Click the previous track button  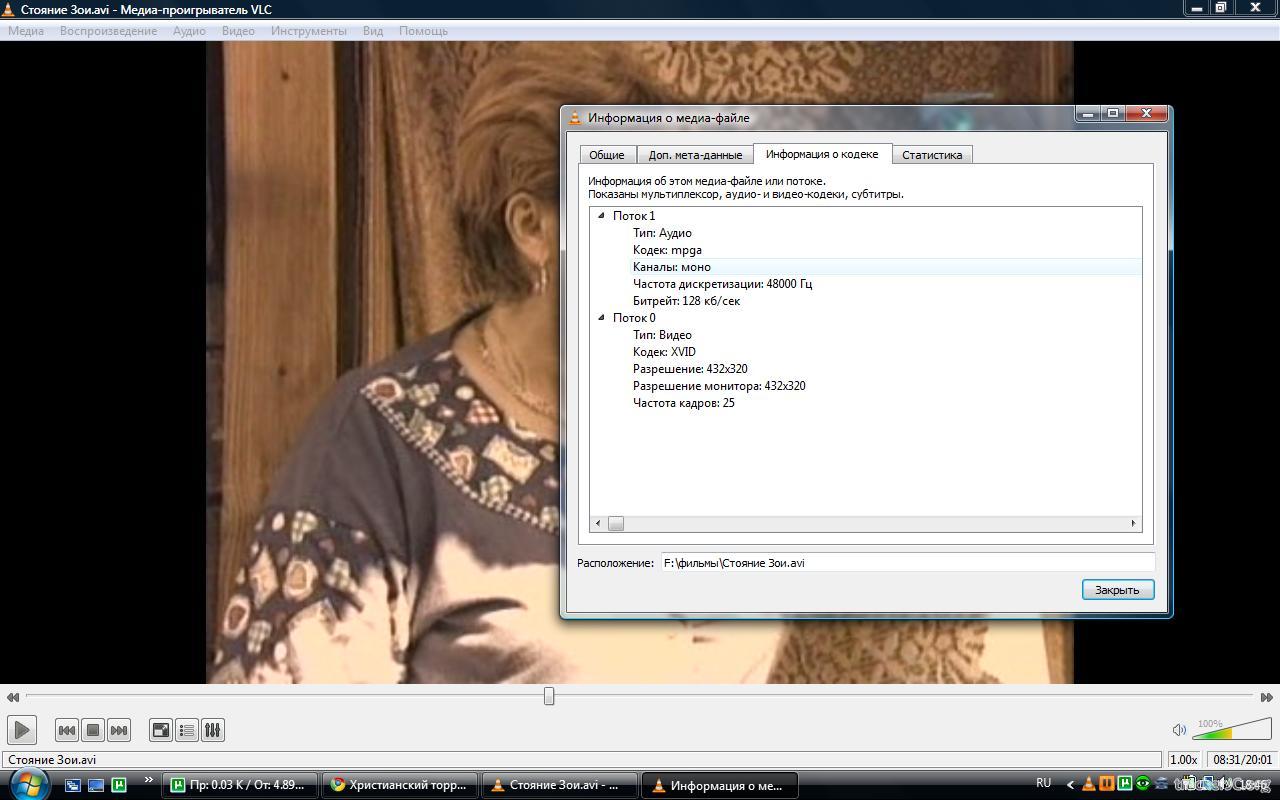pos(67,730)
